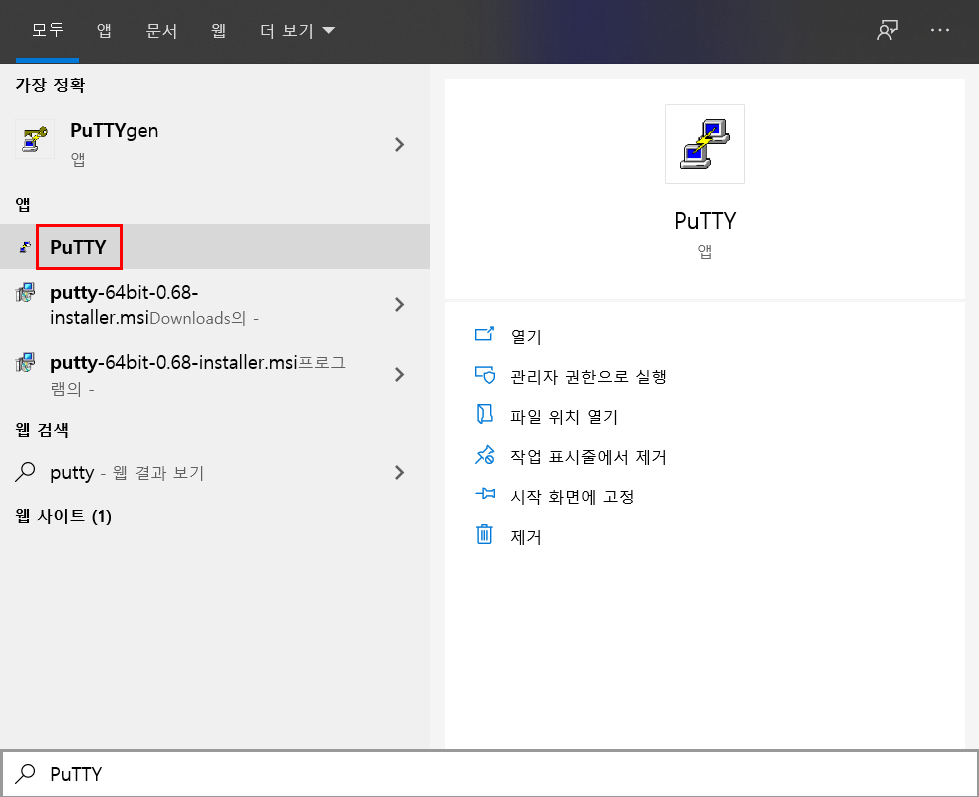Click the file location icon

485,414
